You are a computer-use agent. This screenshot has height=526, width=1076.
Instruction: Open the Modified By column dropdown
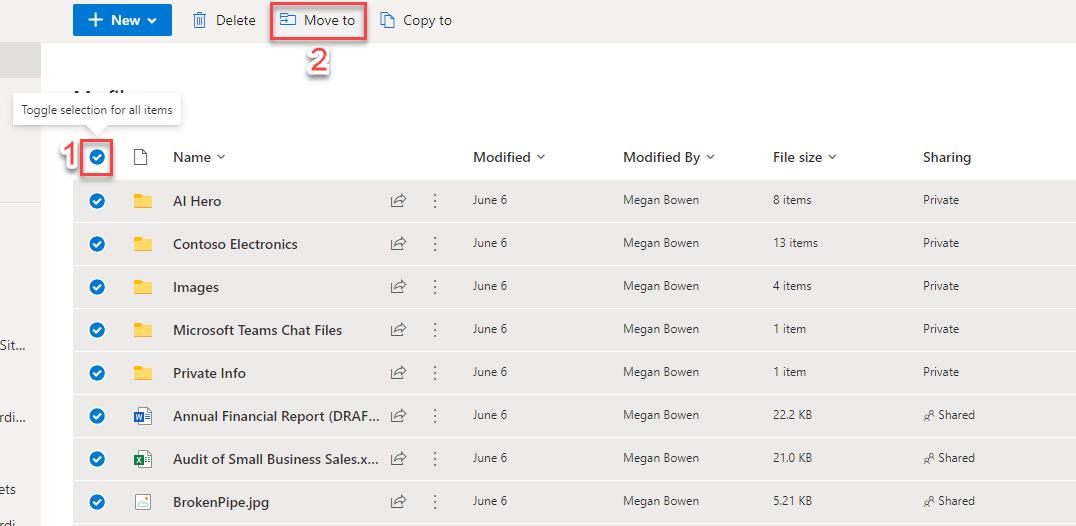coord(668,157)
